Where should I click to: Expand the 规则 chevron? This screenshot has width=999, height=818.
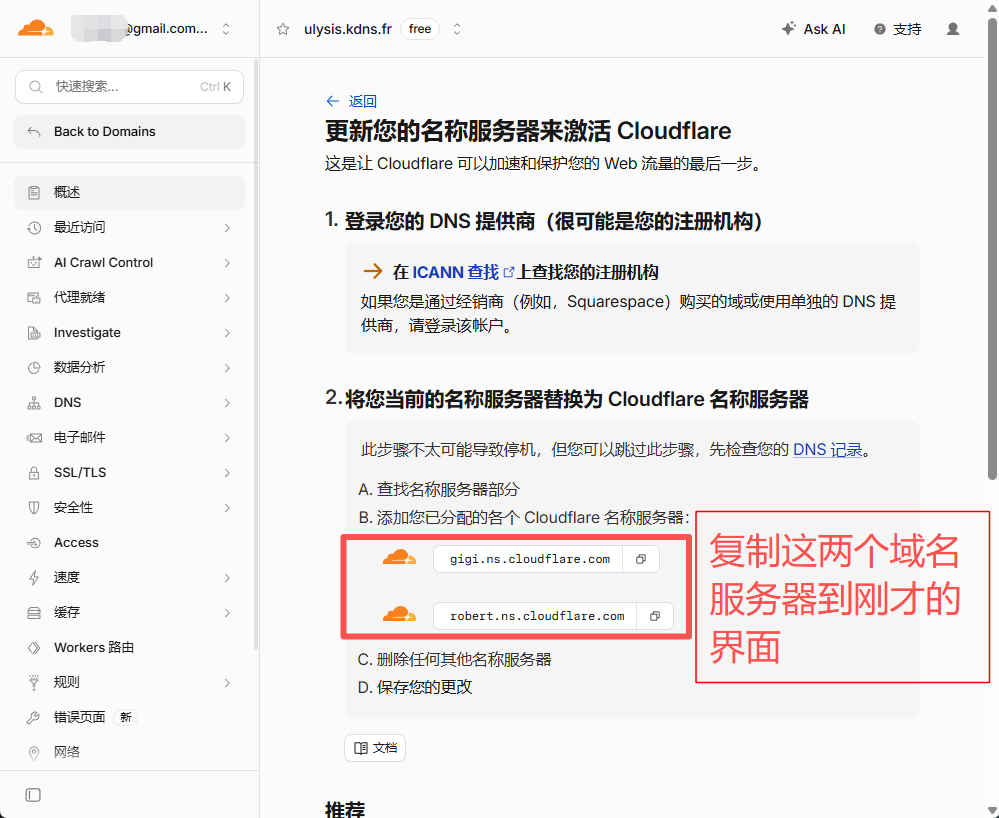(227, 683)
